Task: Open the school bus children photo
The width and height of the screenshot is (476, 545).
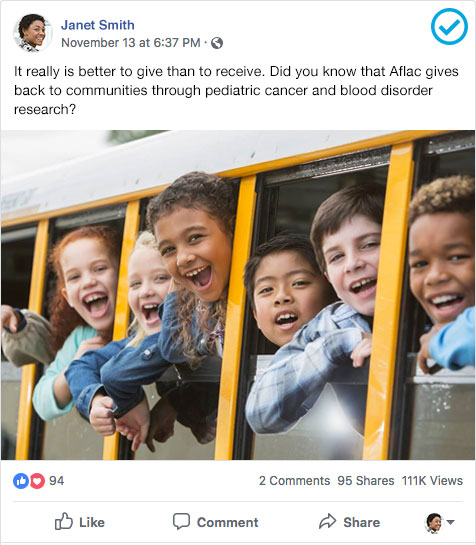Action: (x=238, y=295)
